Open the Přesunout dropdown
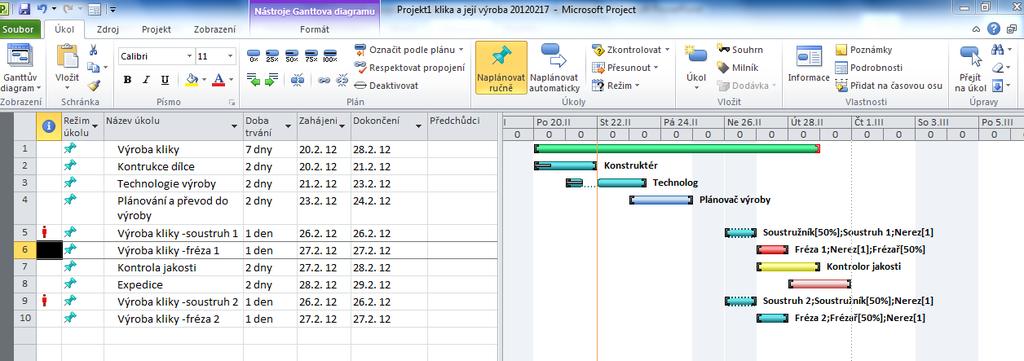 (x=625, y=67)
